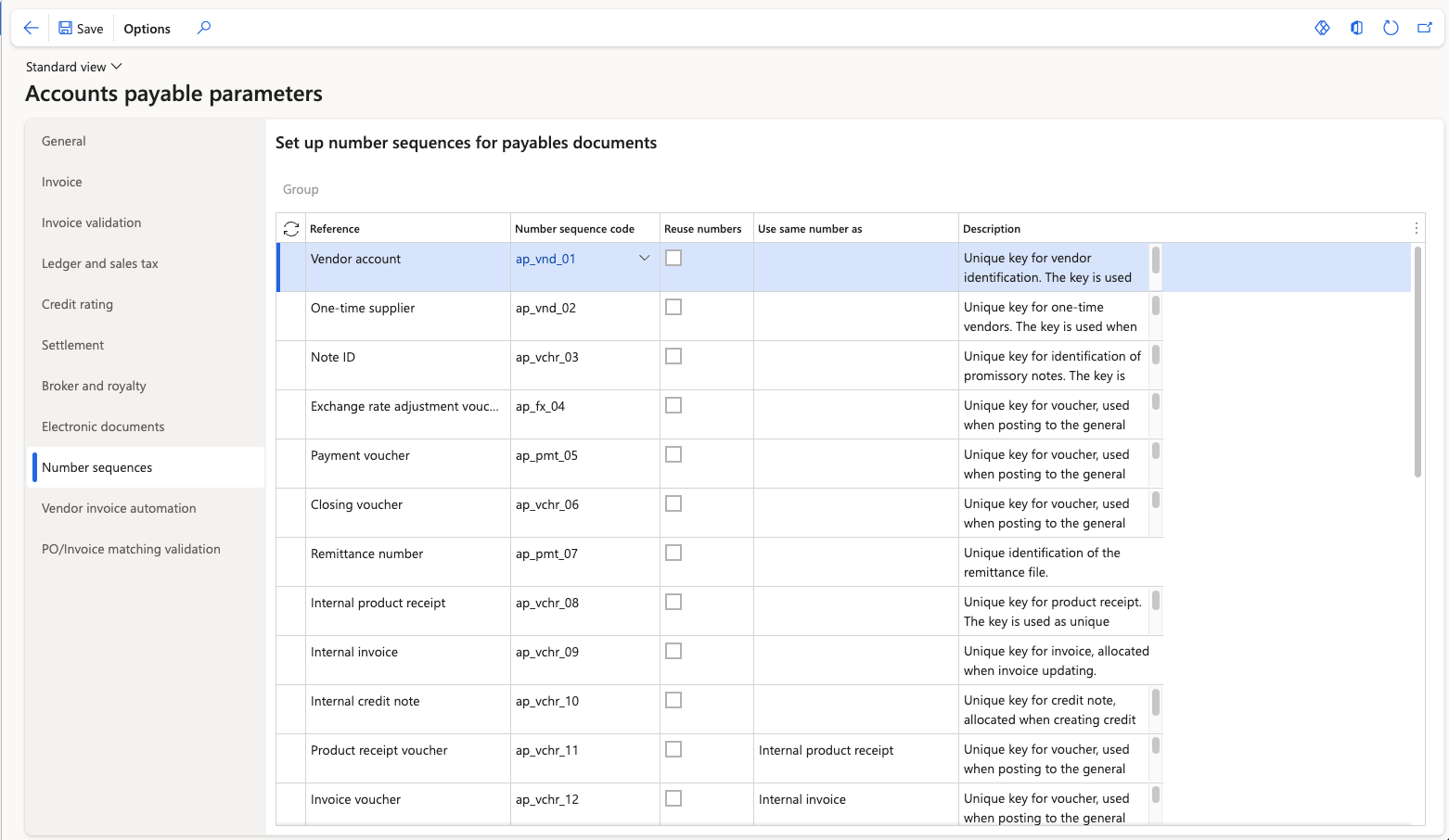
Task: Click the grid vertical scrollbar
Action: (x=1417, y=362)
